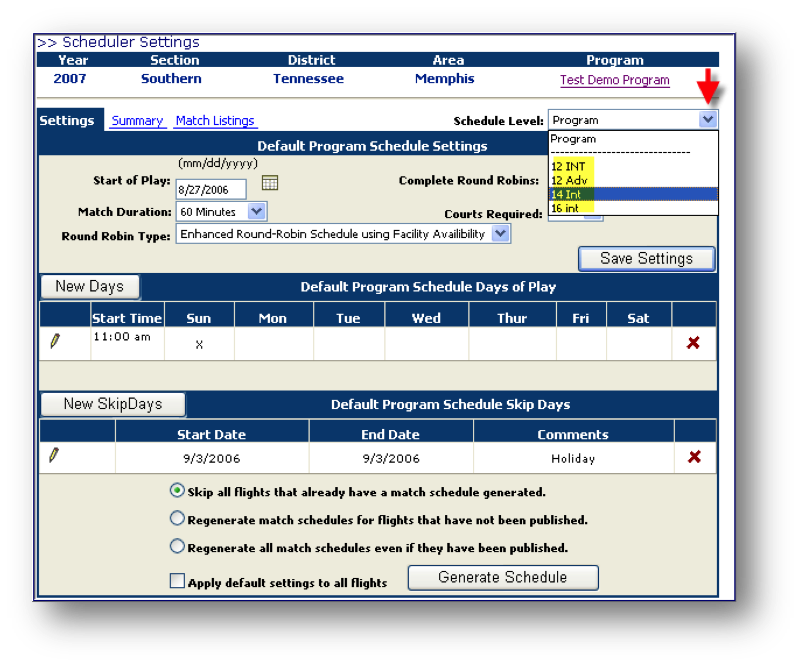Image resolution: width=801 pixels, height=667 pixels.
Task: Click the Tennessee District value
Action: tap(308, 79)
